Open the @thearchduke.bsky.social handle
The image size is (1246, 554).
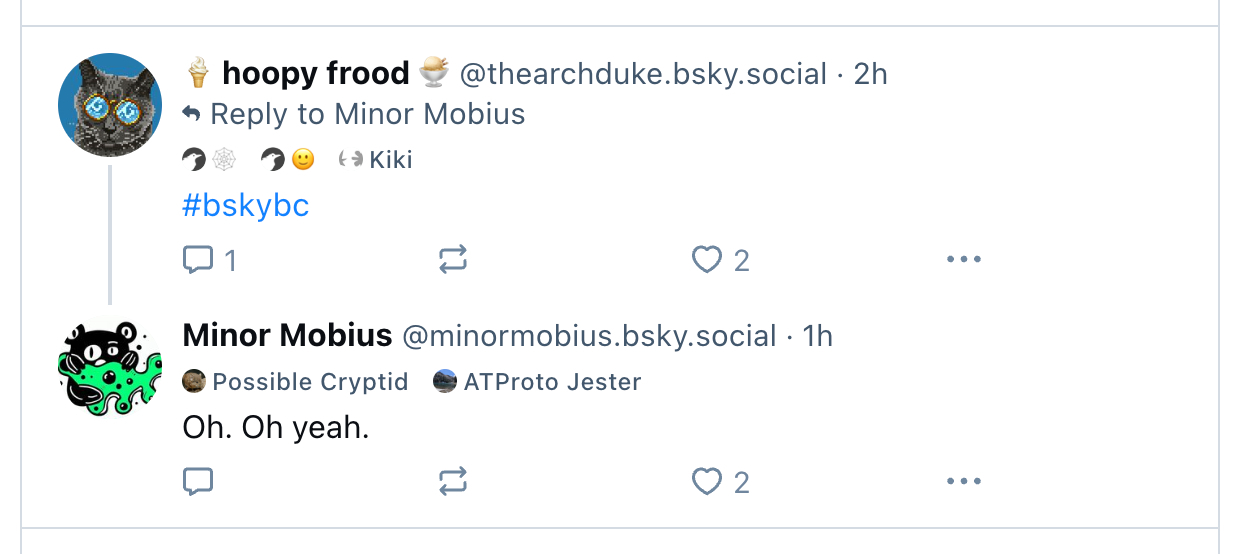(x=643, y=74)
